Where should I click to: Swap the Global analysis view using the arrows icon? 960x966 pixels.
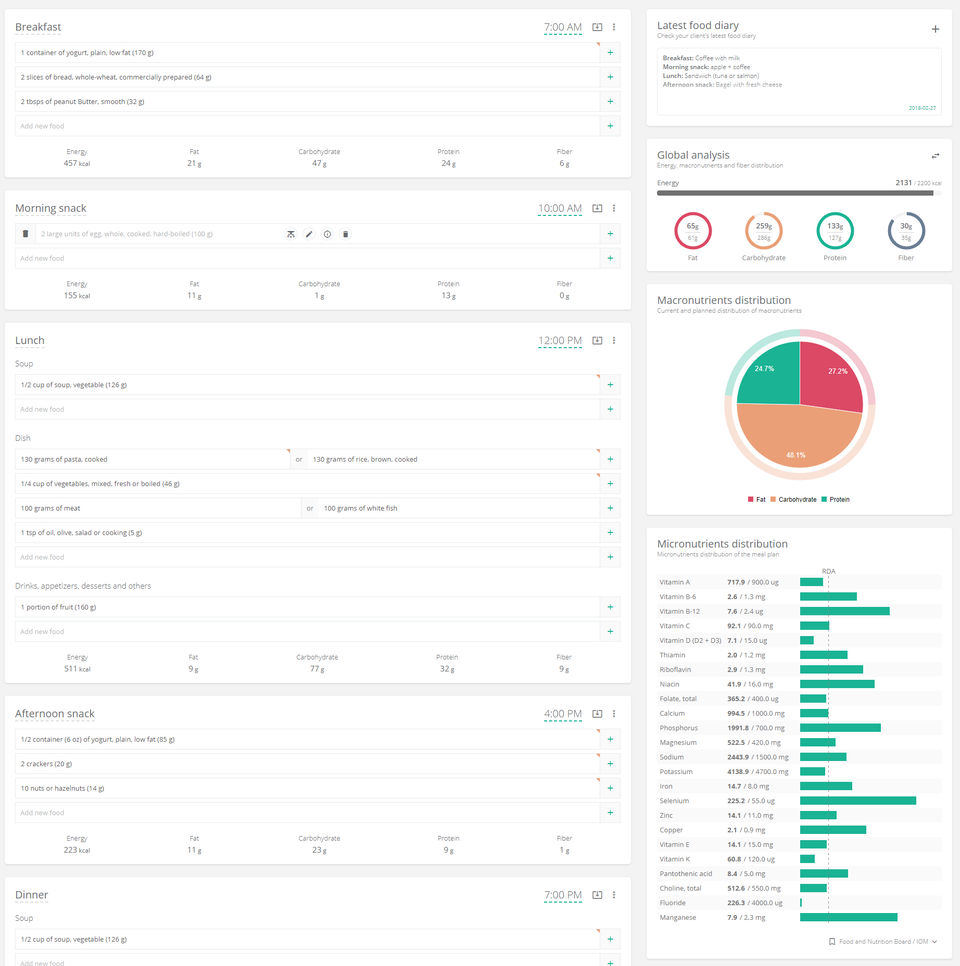935,156
